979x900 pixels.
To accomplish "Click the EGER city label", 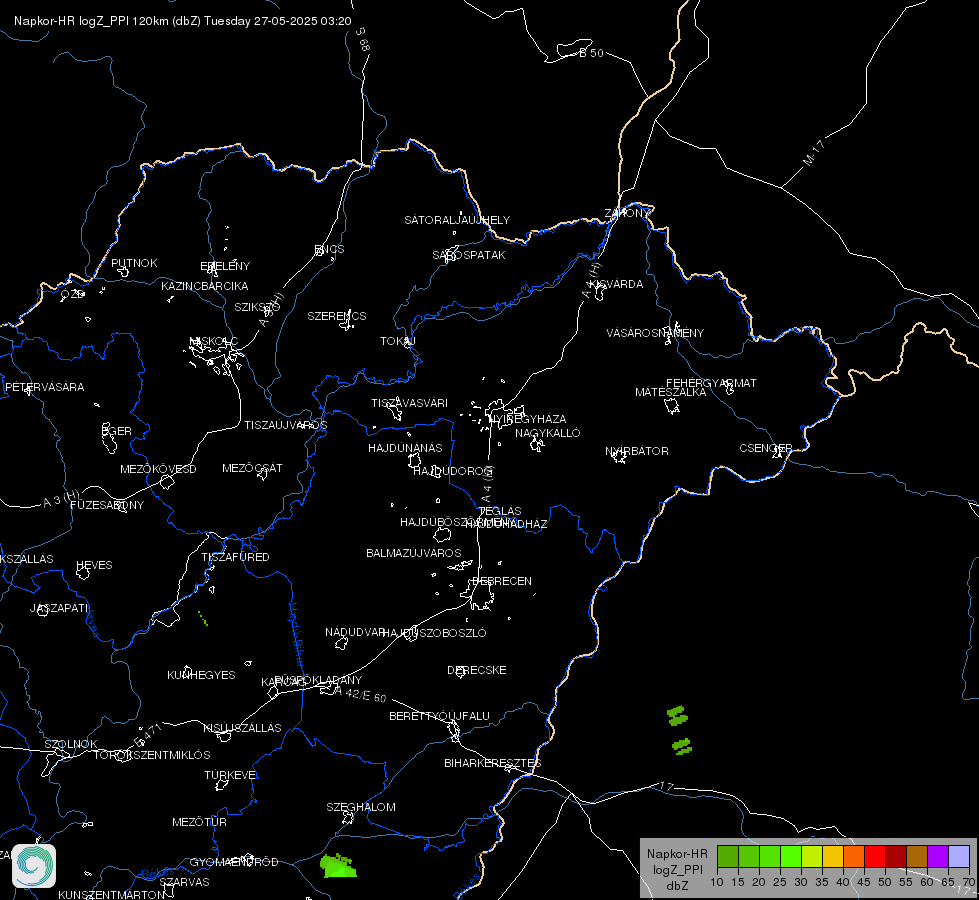I will click(x=117, y=431).
